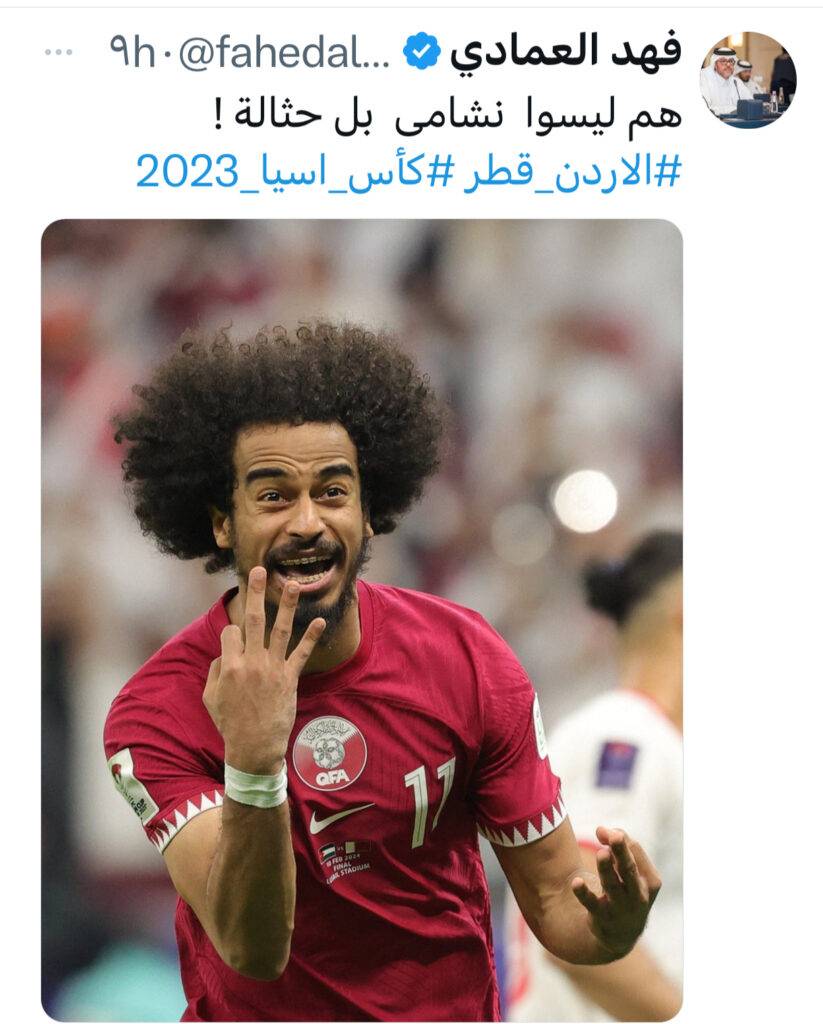
Task: Open the @fahedal... account handle
Action: click(284, 52)
